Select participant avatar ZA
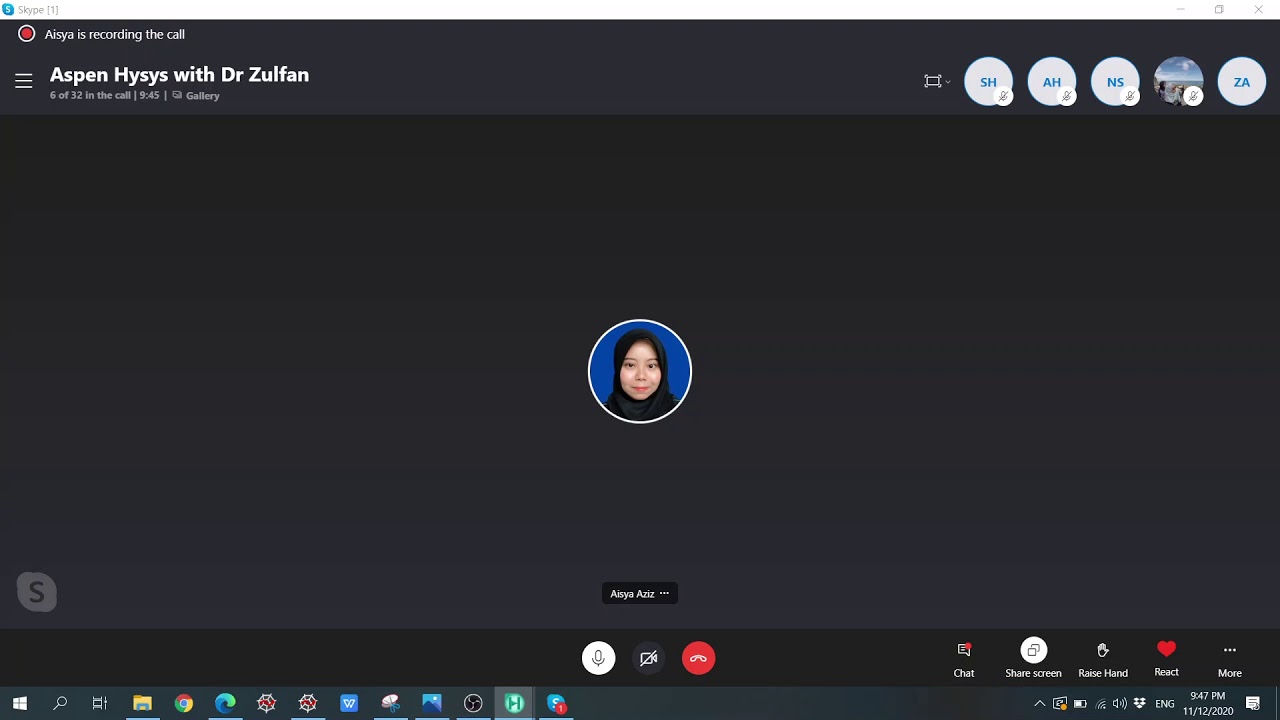Screen dimensions: 1280x720 coord(1242,82)
